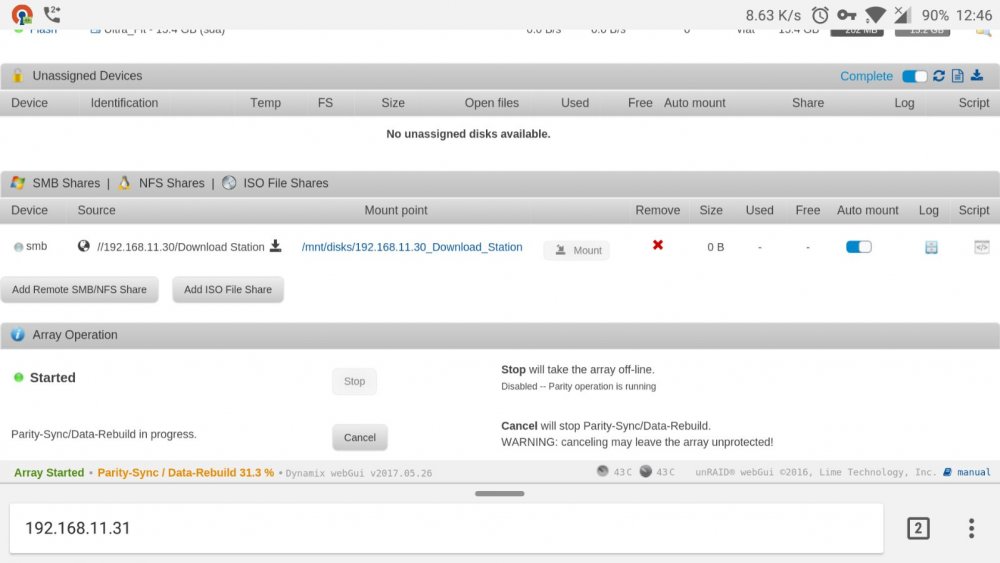Click the Array Started footer text
This screenshot has height=563, width=1000.
pos(49,472)
